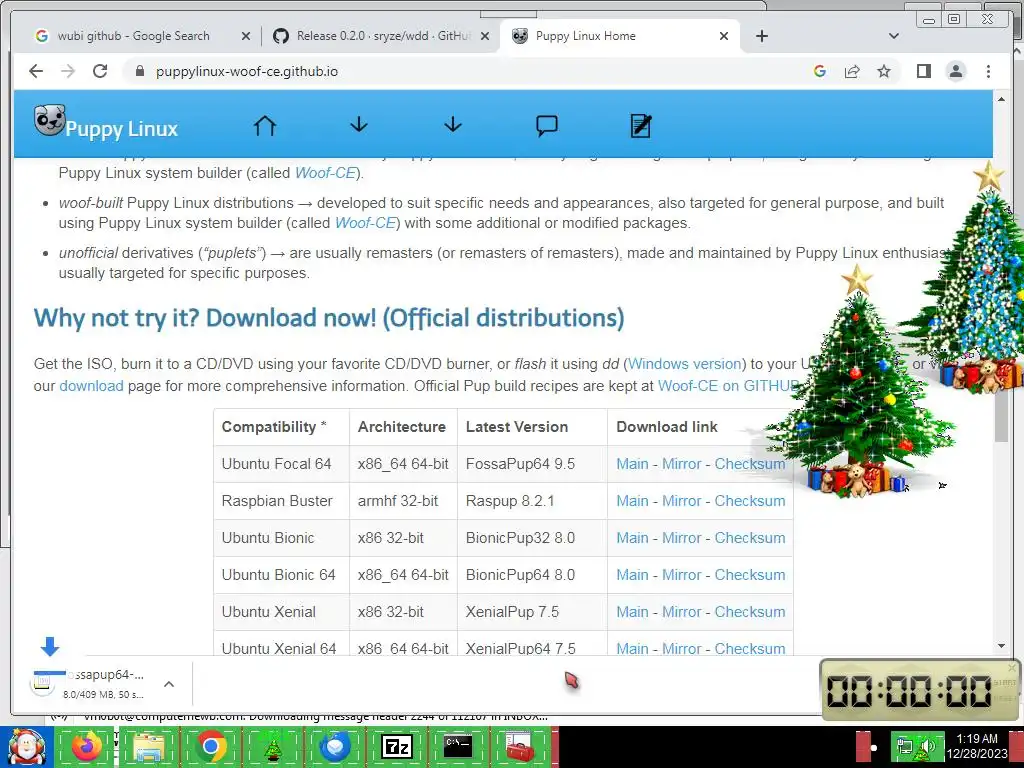Open the download page link
The height and width of the screenshot is (768, 1024).
click(x=91, y=386)
